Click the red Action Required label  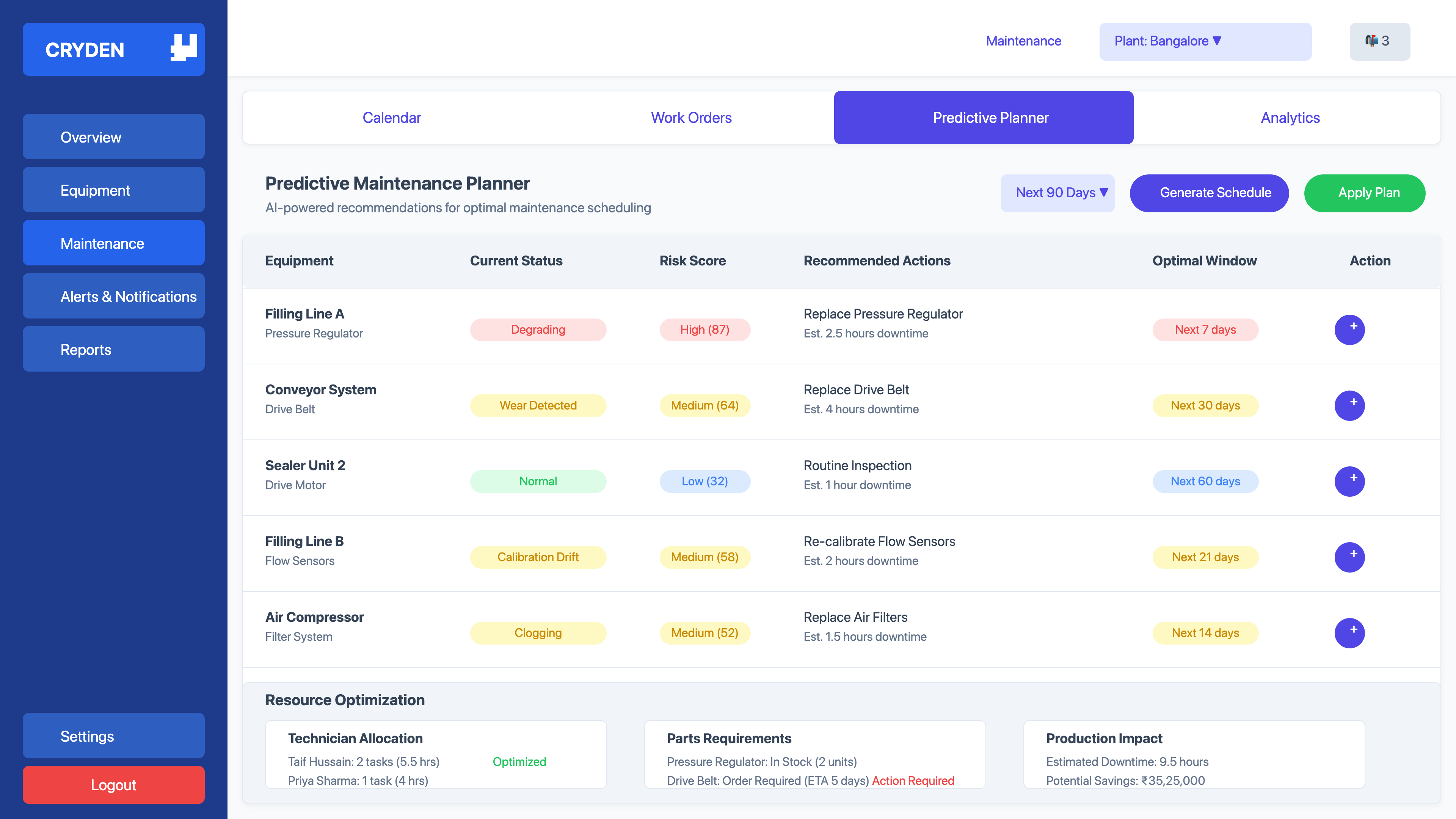[913, 781]
